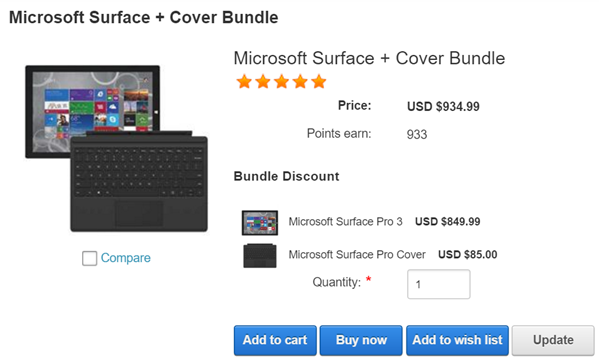Viewport: 599px width, 364px height.
Task: Click the first rating star
Action: [244, 82]
